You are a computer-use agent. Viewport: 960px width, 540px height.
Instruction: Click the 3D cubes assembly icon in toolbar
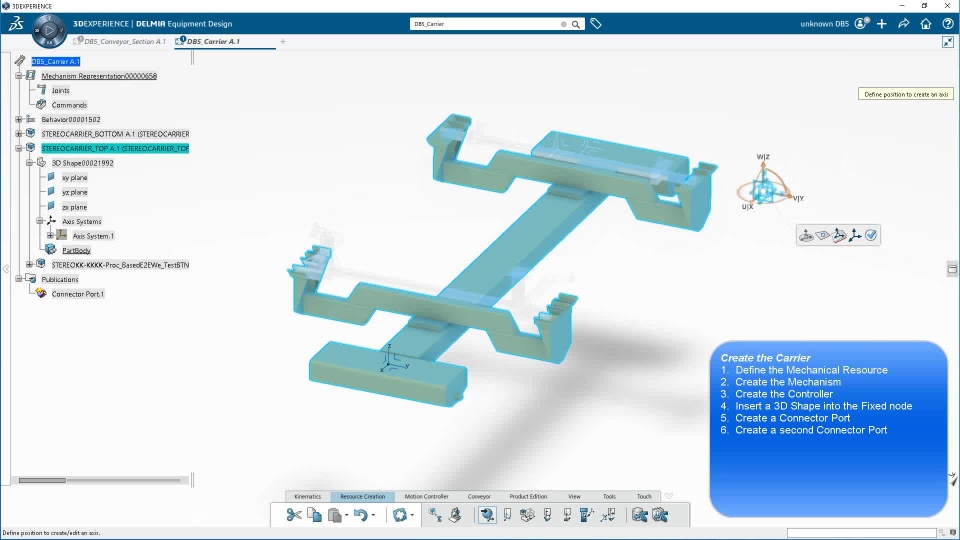(527, 515)
